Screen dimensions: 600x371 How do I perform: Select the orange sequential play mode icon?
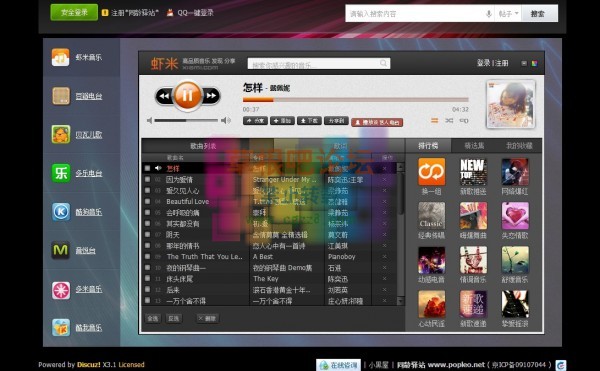pyautogui.click(x=434, y=120)
